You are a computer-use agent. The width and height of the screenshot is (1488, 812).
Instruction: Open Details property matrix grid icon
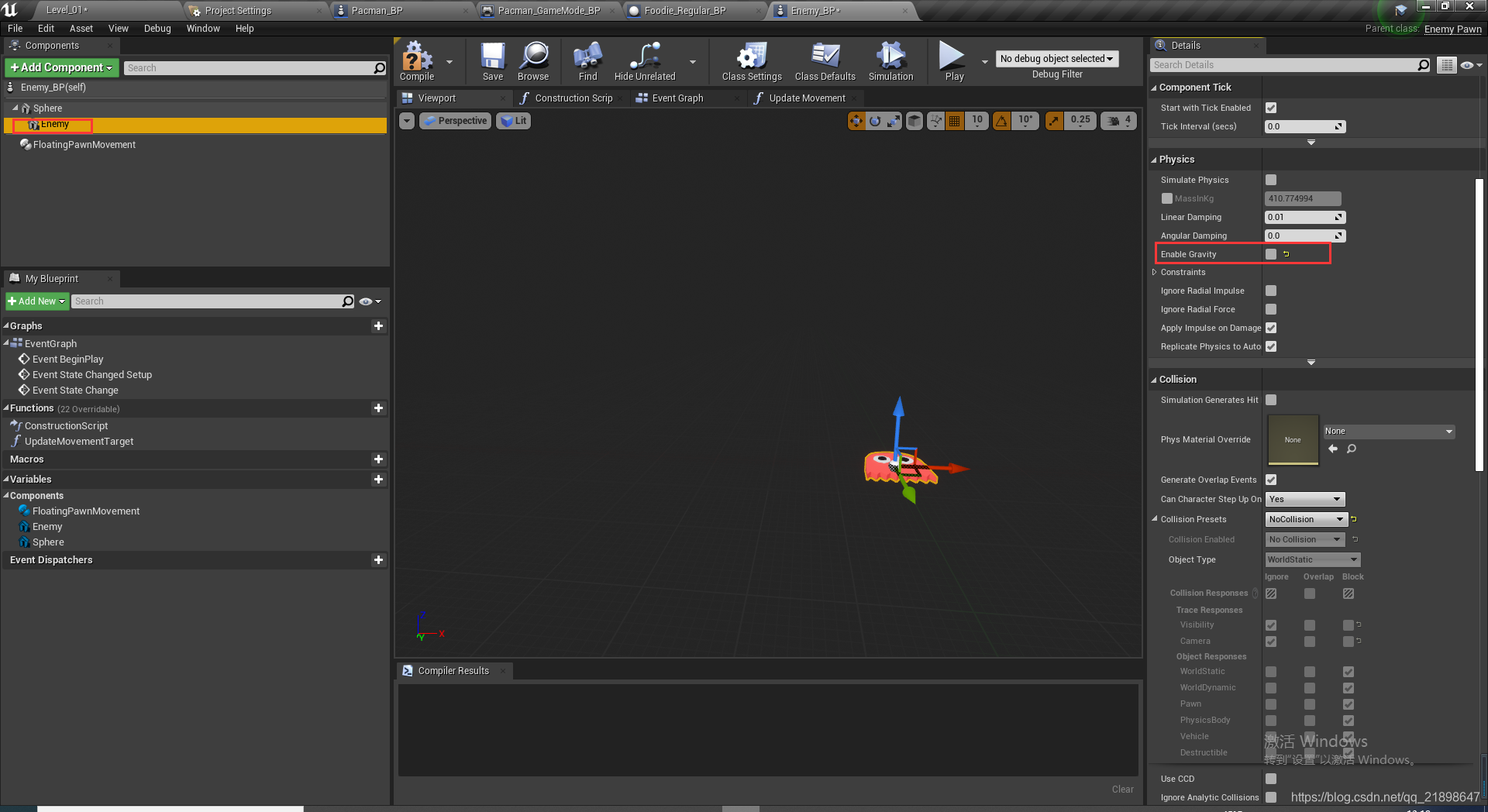tap(1446, 65)
